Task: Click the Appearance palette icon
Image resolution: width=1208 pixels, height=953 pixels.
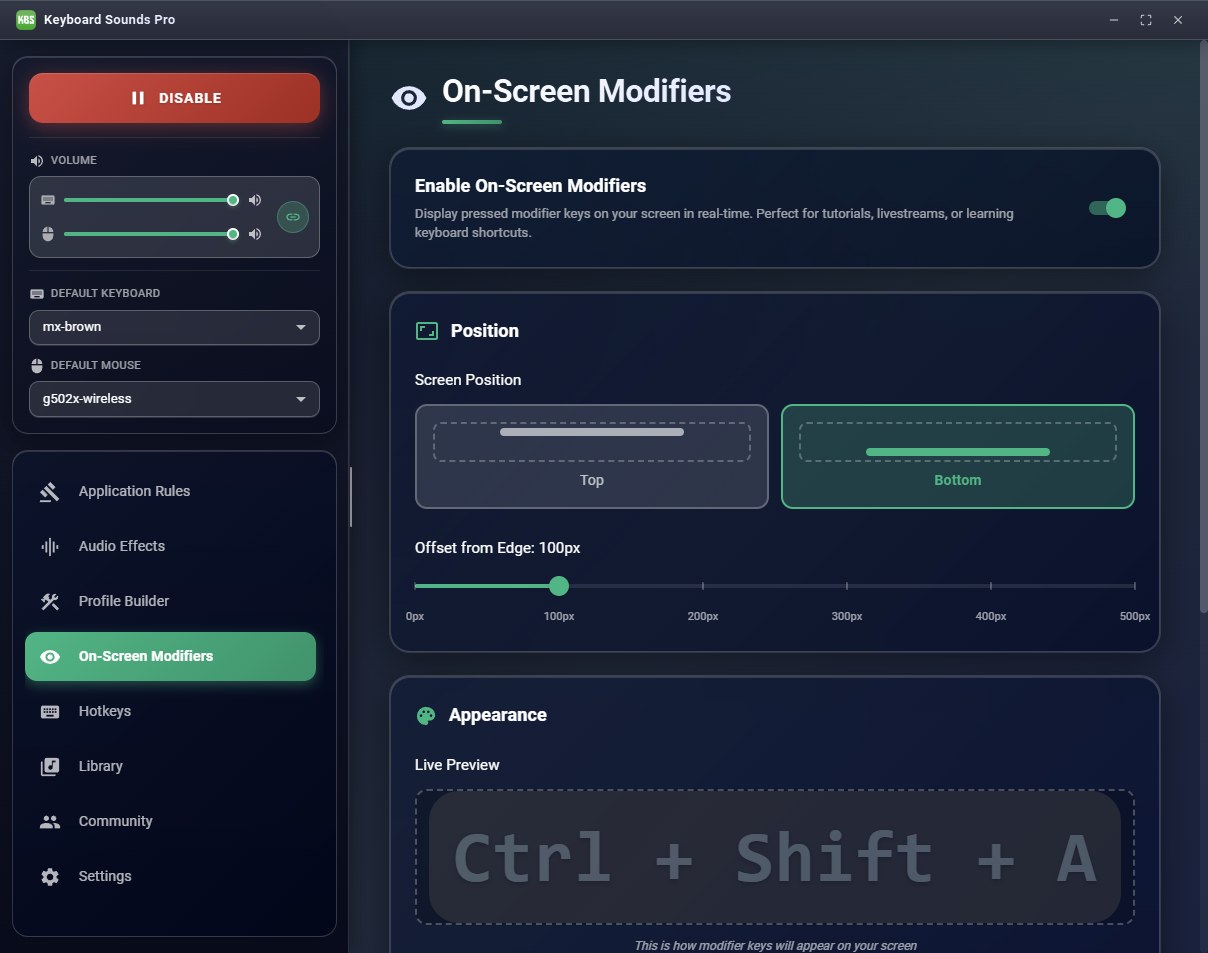Action: pyautogui.click(x=426, y=715)
